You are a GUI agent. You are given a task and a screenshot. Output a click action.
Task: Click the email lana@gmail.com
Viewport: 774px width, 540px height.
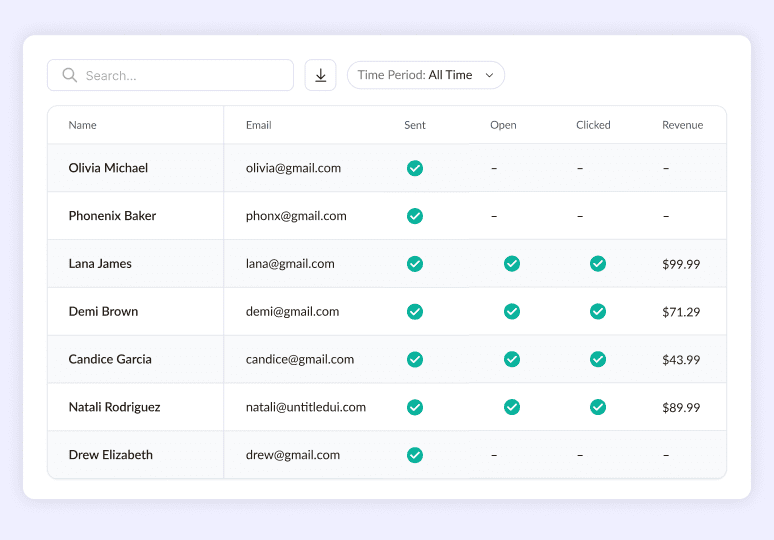(x=290, y=264)
